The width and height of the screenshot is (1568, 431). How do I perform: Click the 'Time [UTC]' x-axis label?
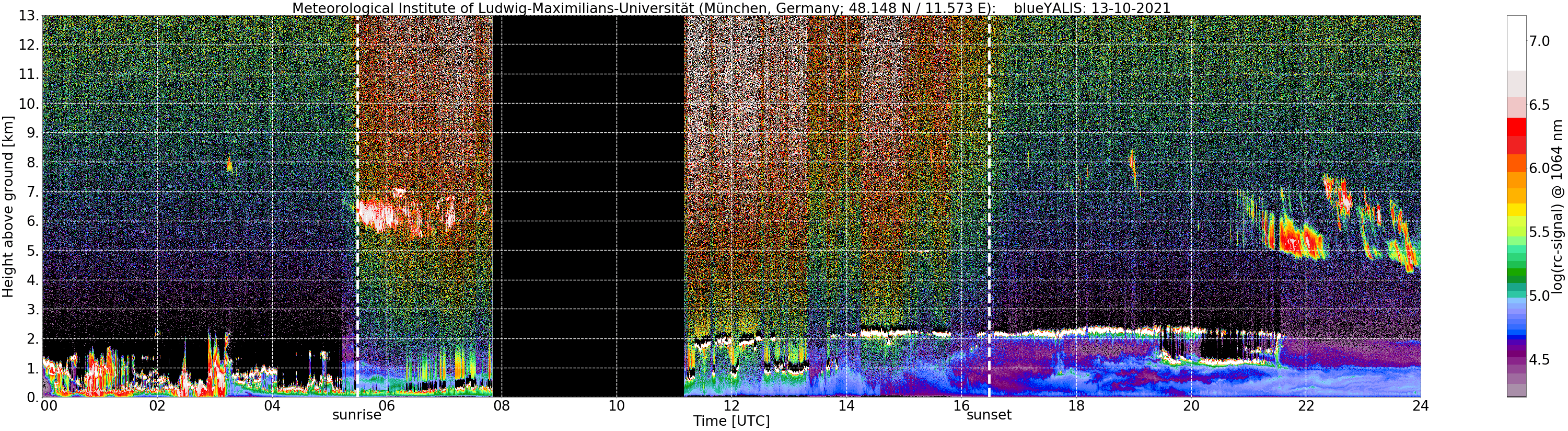pyautogui.click(x=731, y=421)
